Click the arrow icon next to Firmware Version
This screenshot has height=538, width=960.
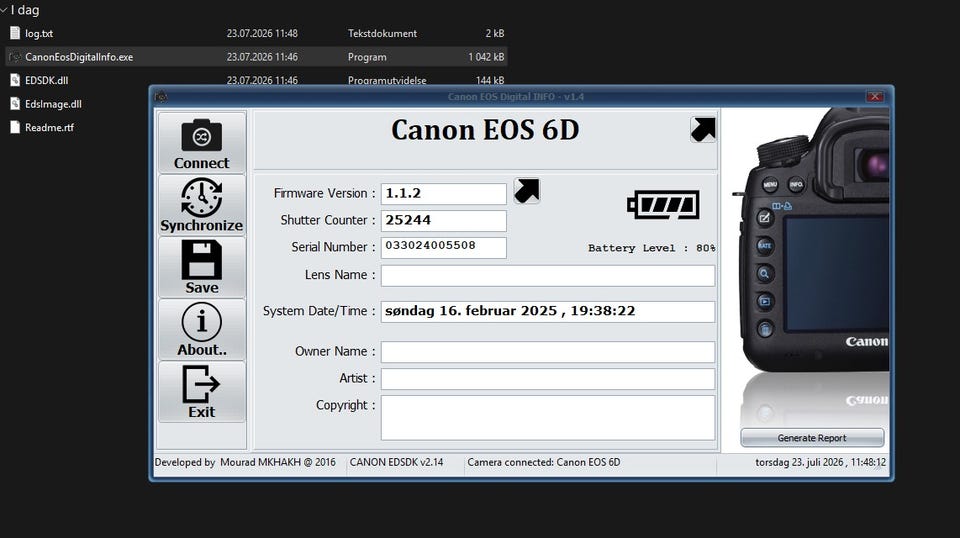[x=527, y=191]
